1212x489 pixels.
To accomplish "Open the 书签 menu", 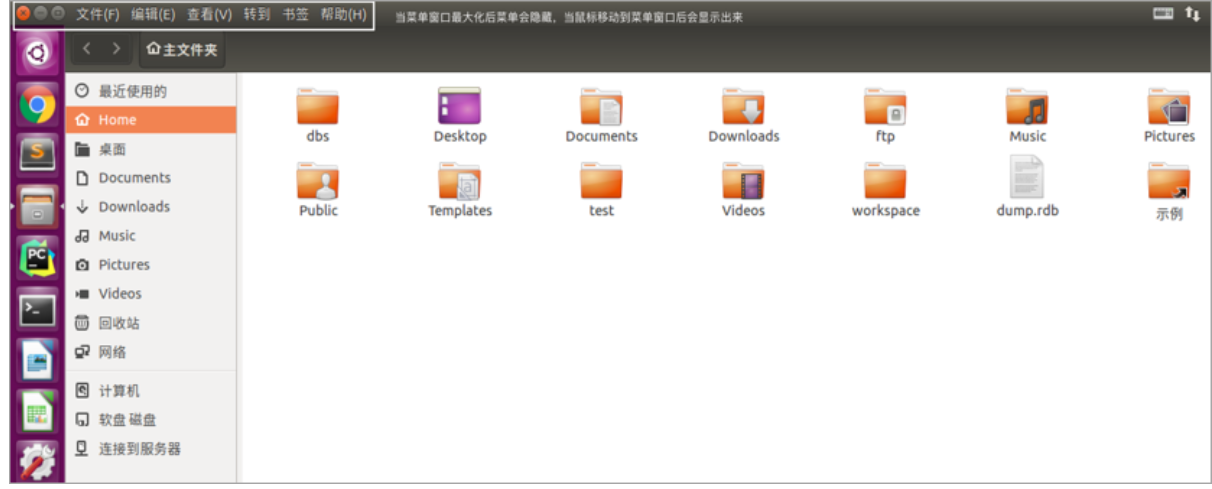I will point(296,15).
